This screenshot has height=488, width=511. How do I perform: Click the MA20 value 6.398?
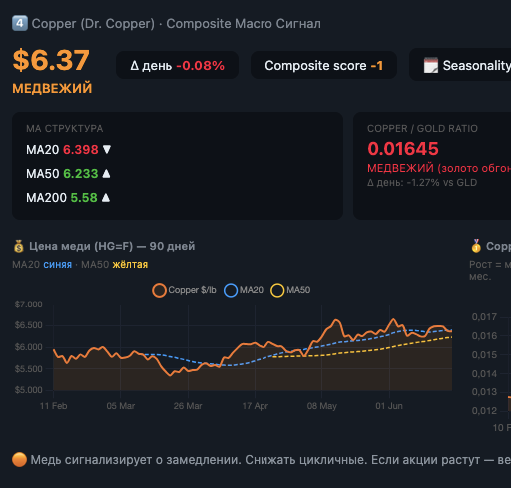(81, 150)
